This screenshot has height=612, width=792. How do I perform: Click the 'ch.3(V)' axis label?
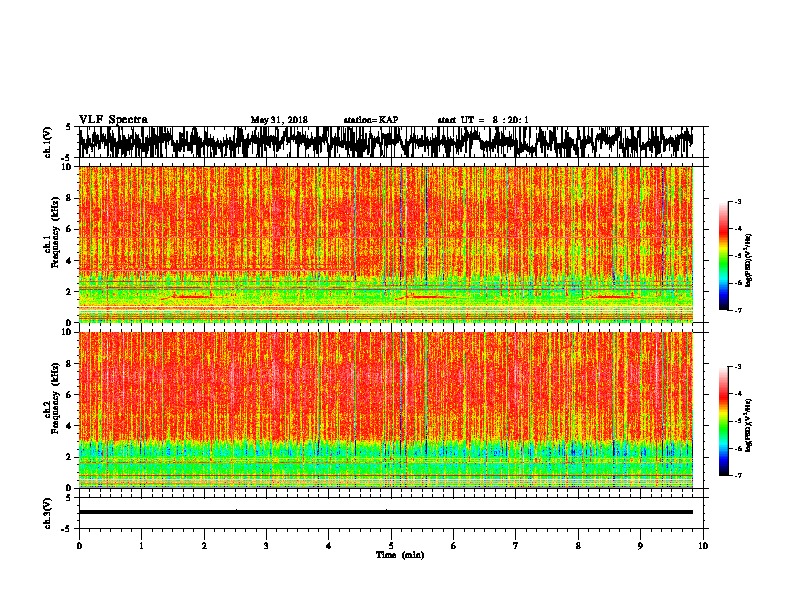48,513
